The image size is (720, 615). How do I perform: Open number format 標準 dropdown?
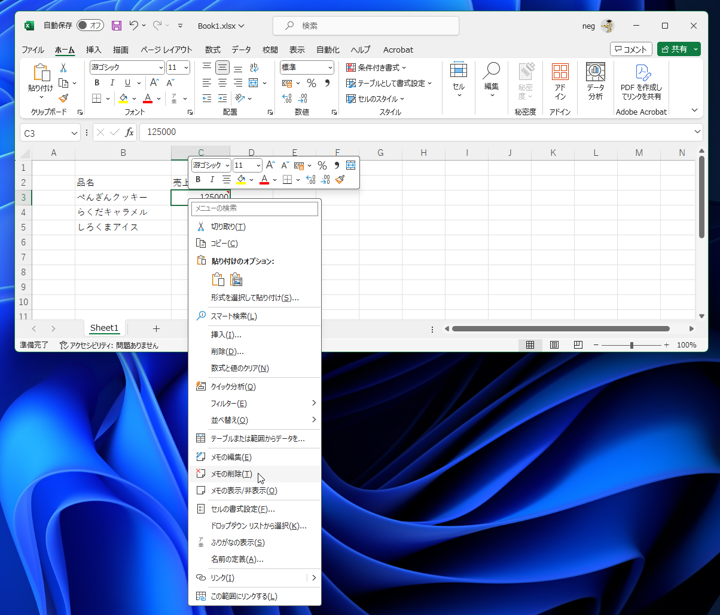pos(330,68)
